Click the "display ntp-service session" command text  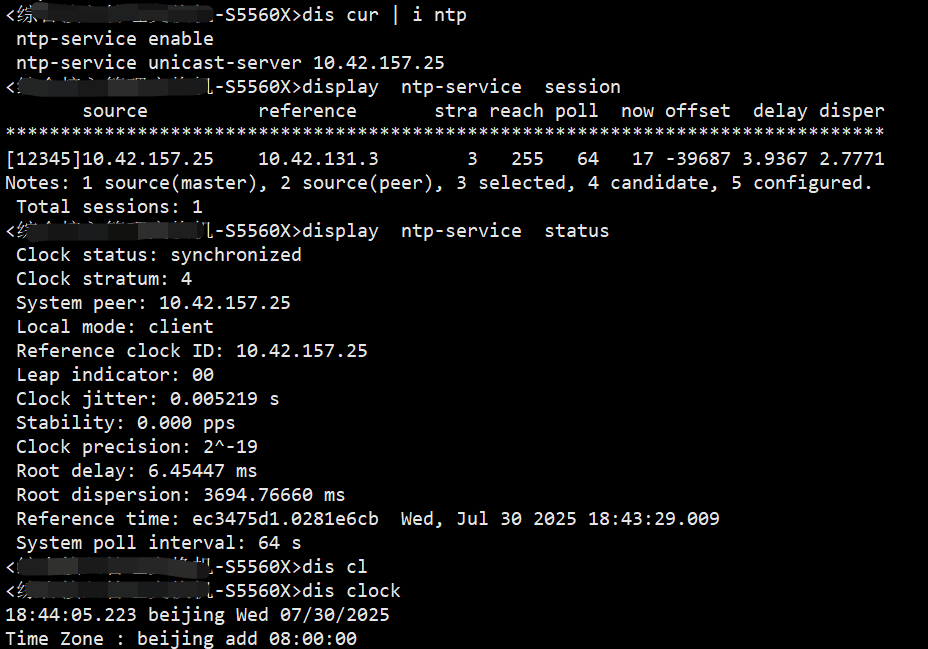click(461, 87)
